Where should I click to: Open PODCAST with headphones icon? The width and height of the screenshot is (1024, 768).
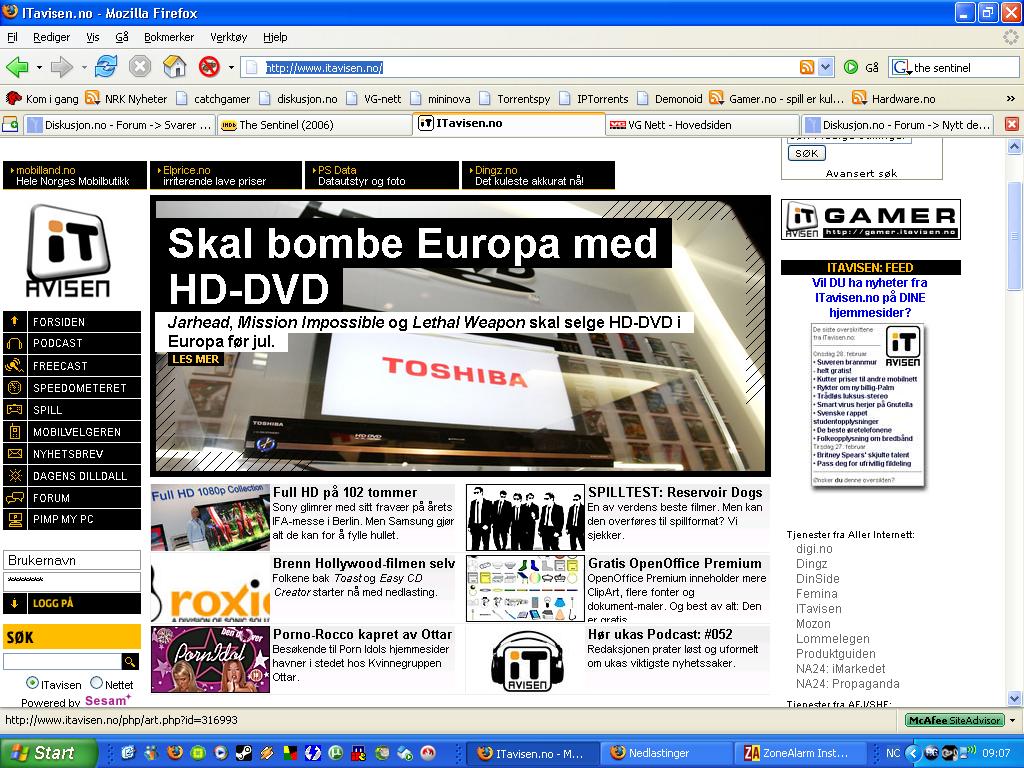click(x=72, y=344)
